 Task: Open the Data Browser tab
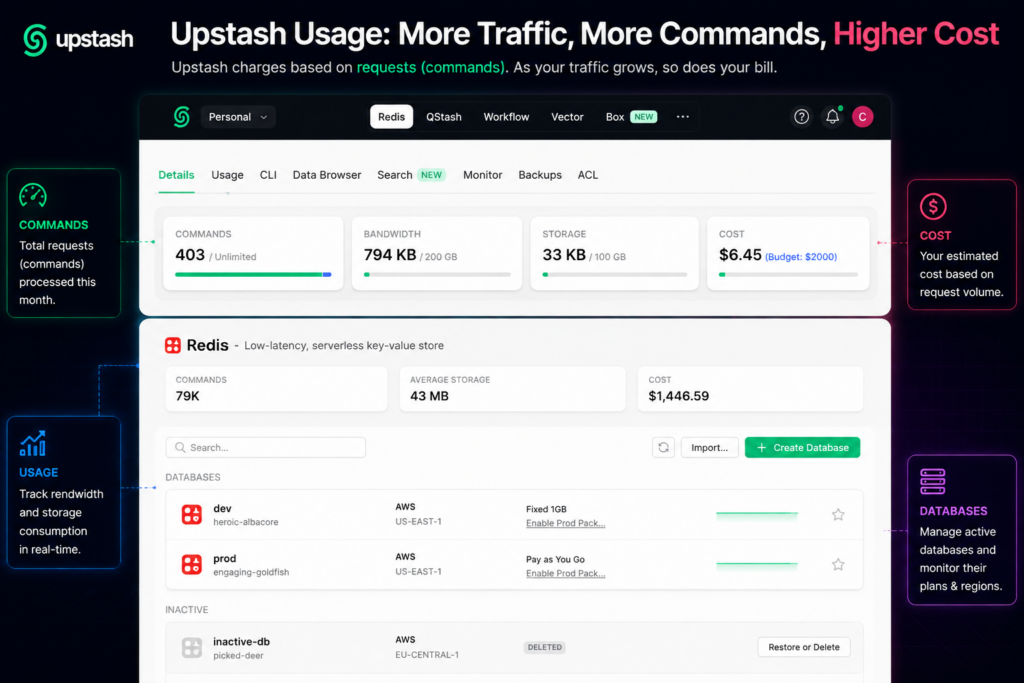coord(327,175)
